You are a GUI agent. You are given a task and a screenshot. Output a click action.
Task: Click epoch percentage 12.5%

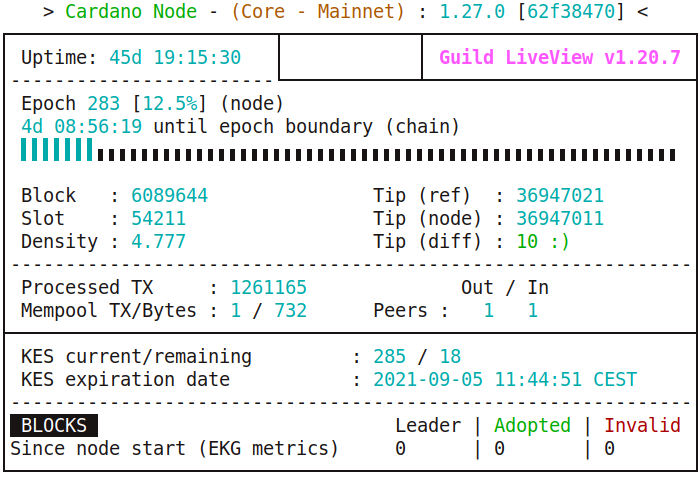point(170,103)
